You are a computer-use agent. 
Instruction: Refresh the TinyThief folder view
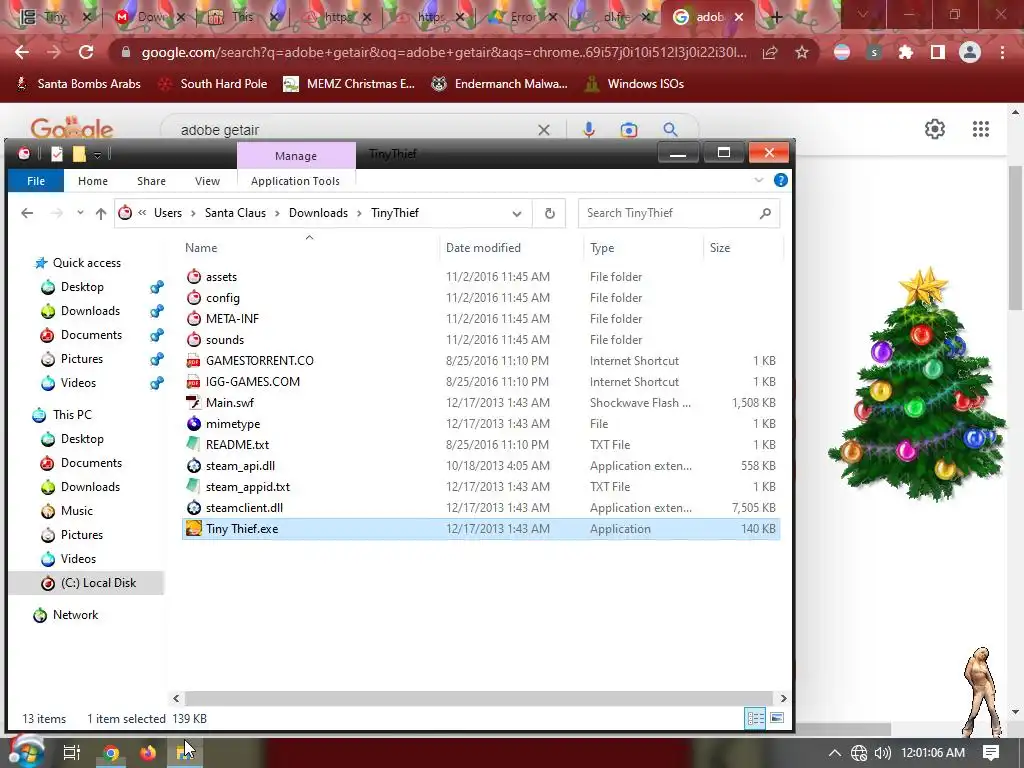point(550,213)
